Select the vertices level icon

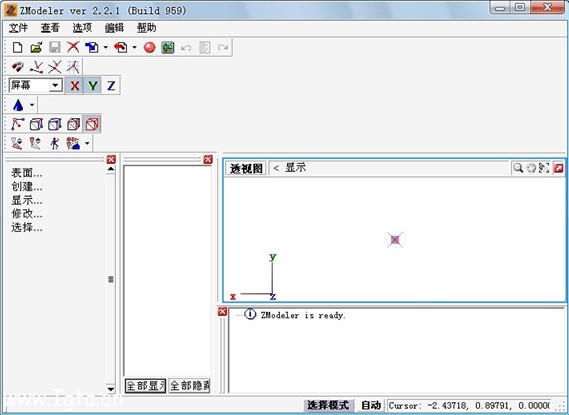[17, 124]
